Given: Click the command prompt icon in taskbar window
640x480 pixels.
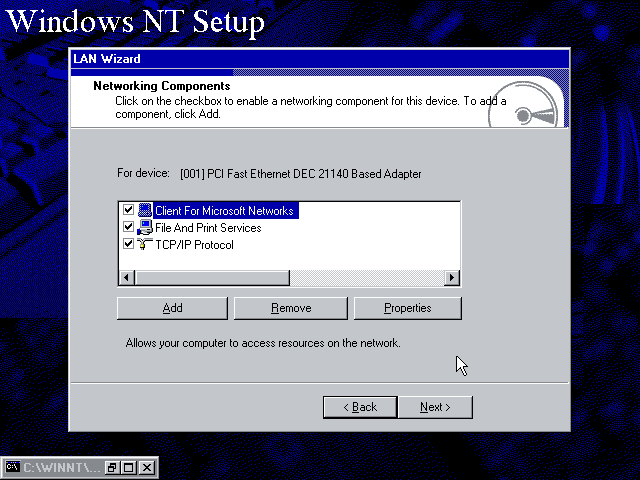Looking at the screenshot, I should coord(12,467).
